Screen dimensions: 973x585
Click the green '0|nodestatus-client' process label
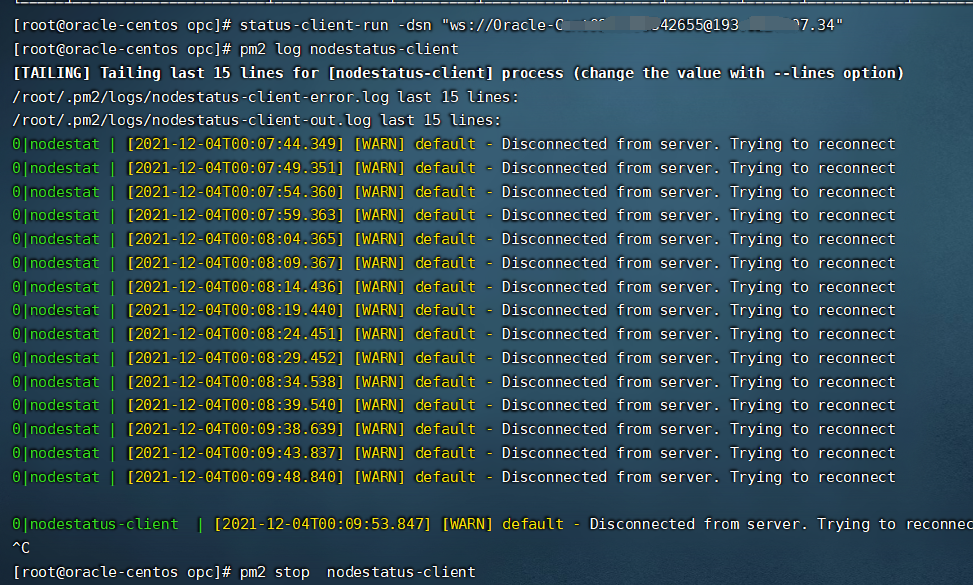[95, 524]
